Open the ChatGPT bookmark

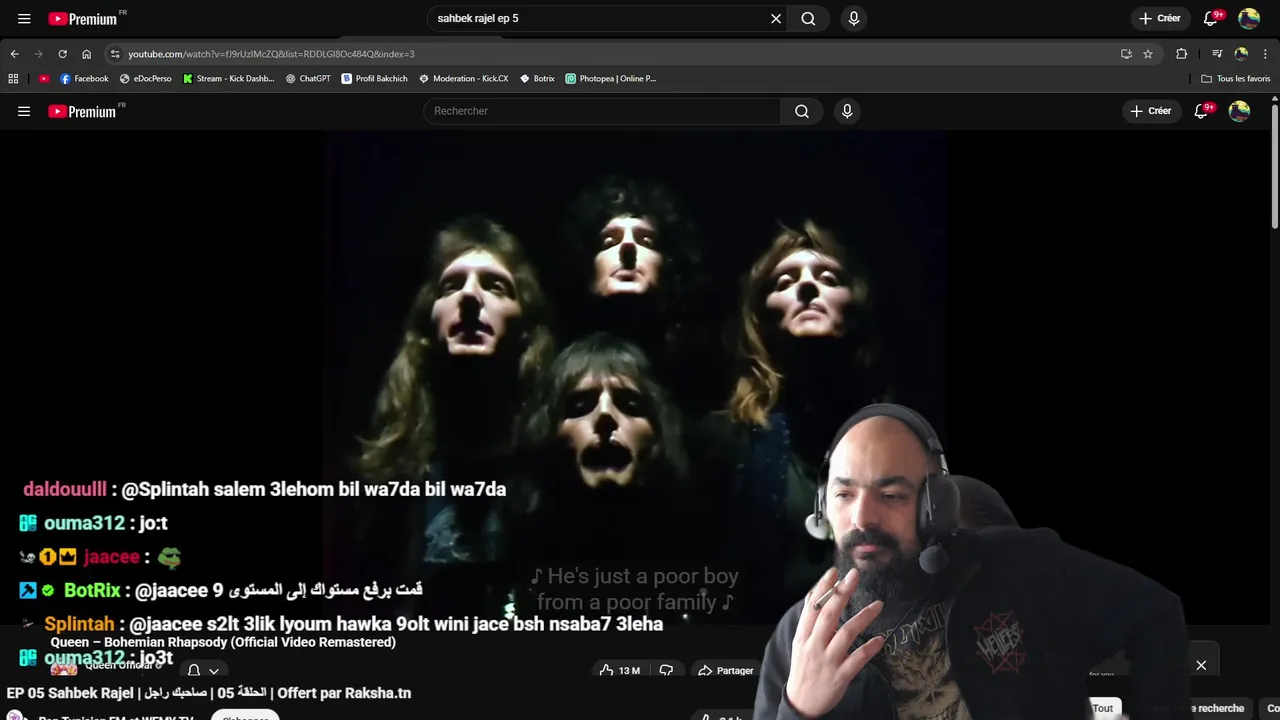tap(308, 78)
